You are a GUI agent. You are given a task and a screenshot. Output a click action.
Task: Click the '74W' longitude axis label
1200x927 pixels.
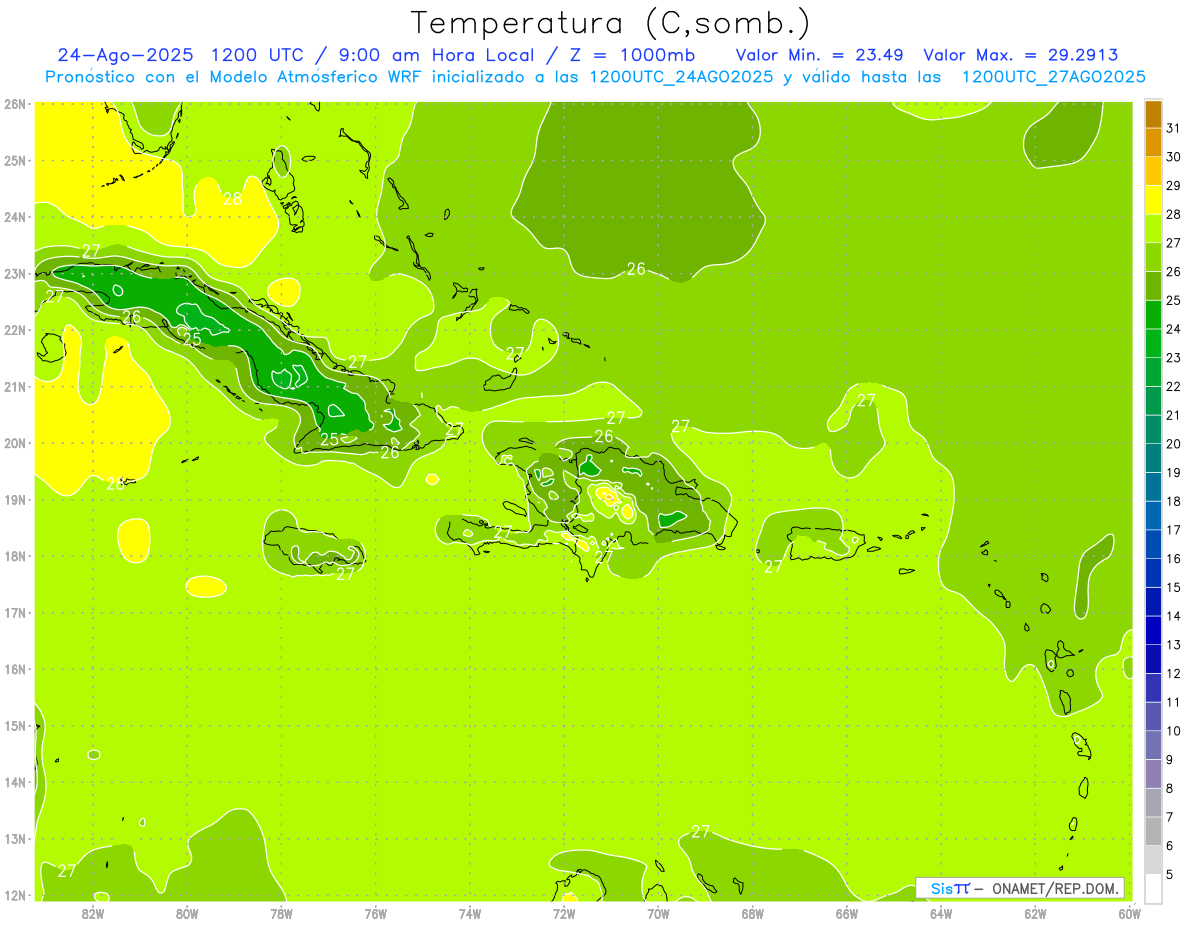[470, 912]
